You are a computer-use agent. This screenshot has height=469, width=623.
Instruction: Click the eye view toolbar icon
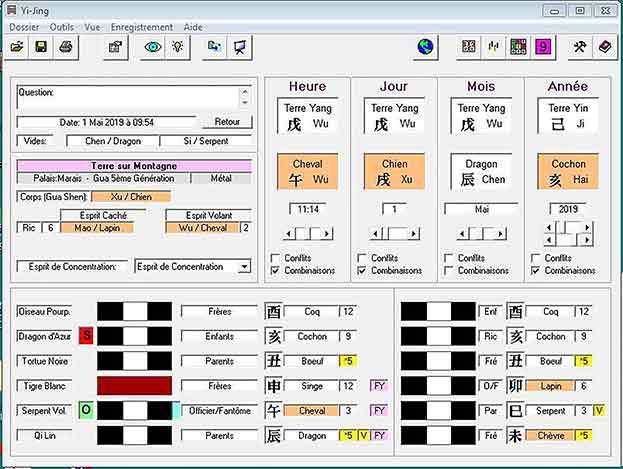153,47
